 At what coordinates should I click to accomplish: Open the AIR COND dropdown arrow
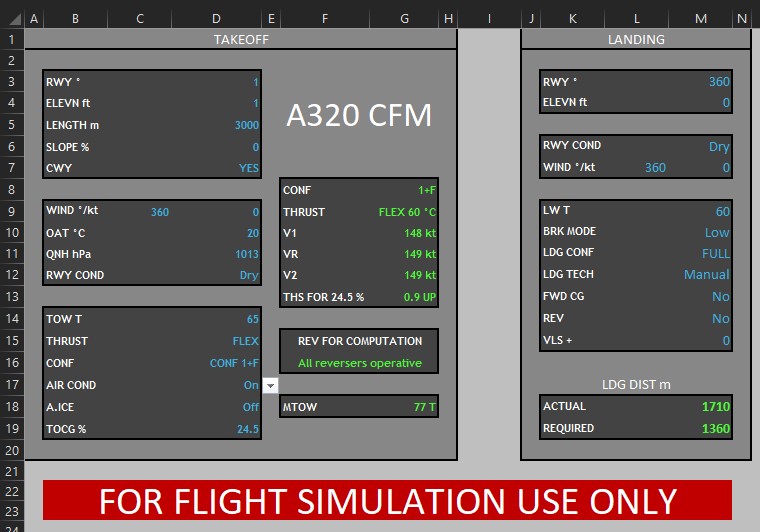pos(270,386)
